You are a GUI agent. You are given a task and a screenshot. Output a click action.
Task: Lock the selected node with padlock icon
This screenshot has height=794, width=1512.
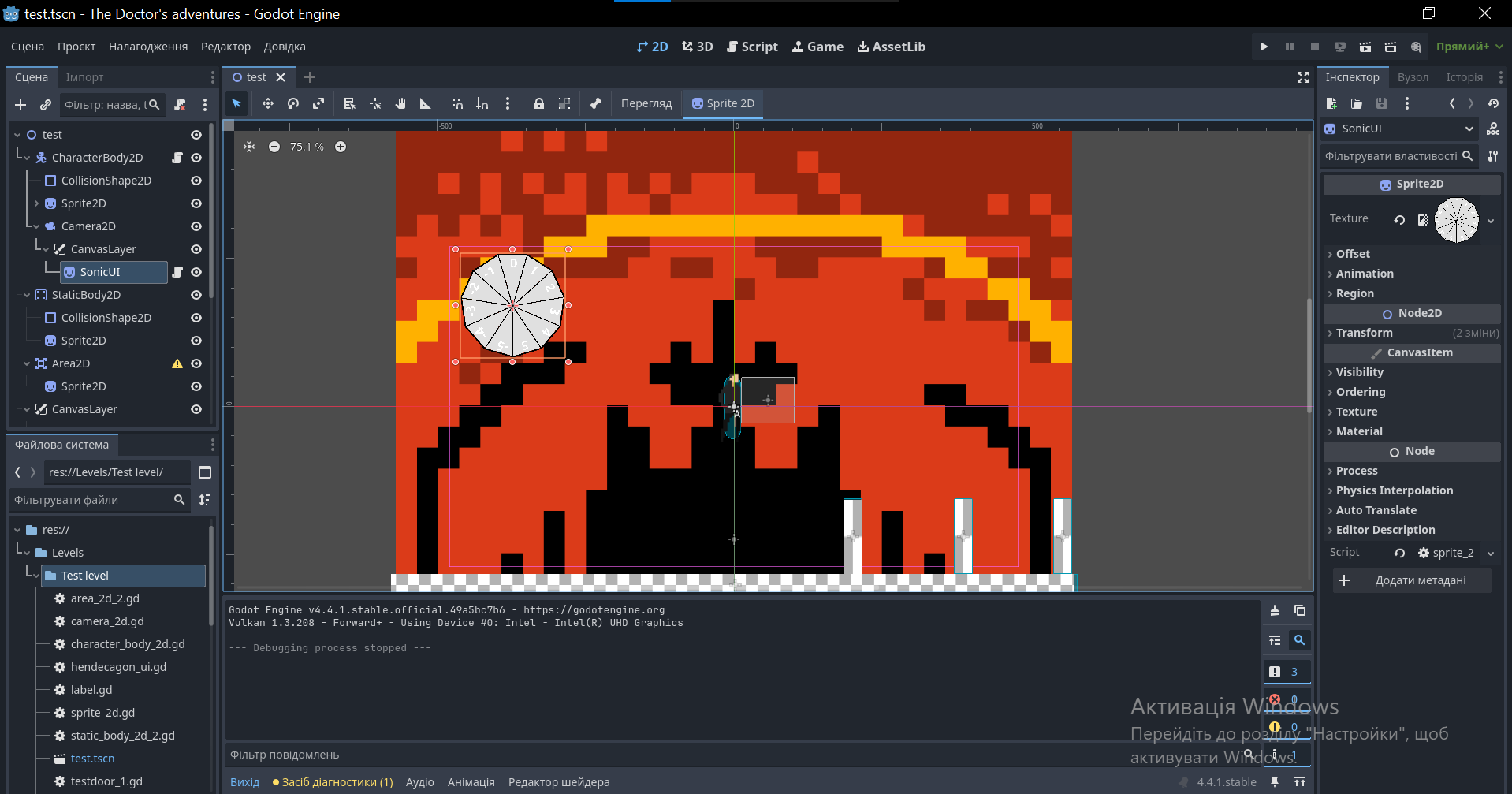pos(539,103)
